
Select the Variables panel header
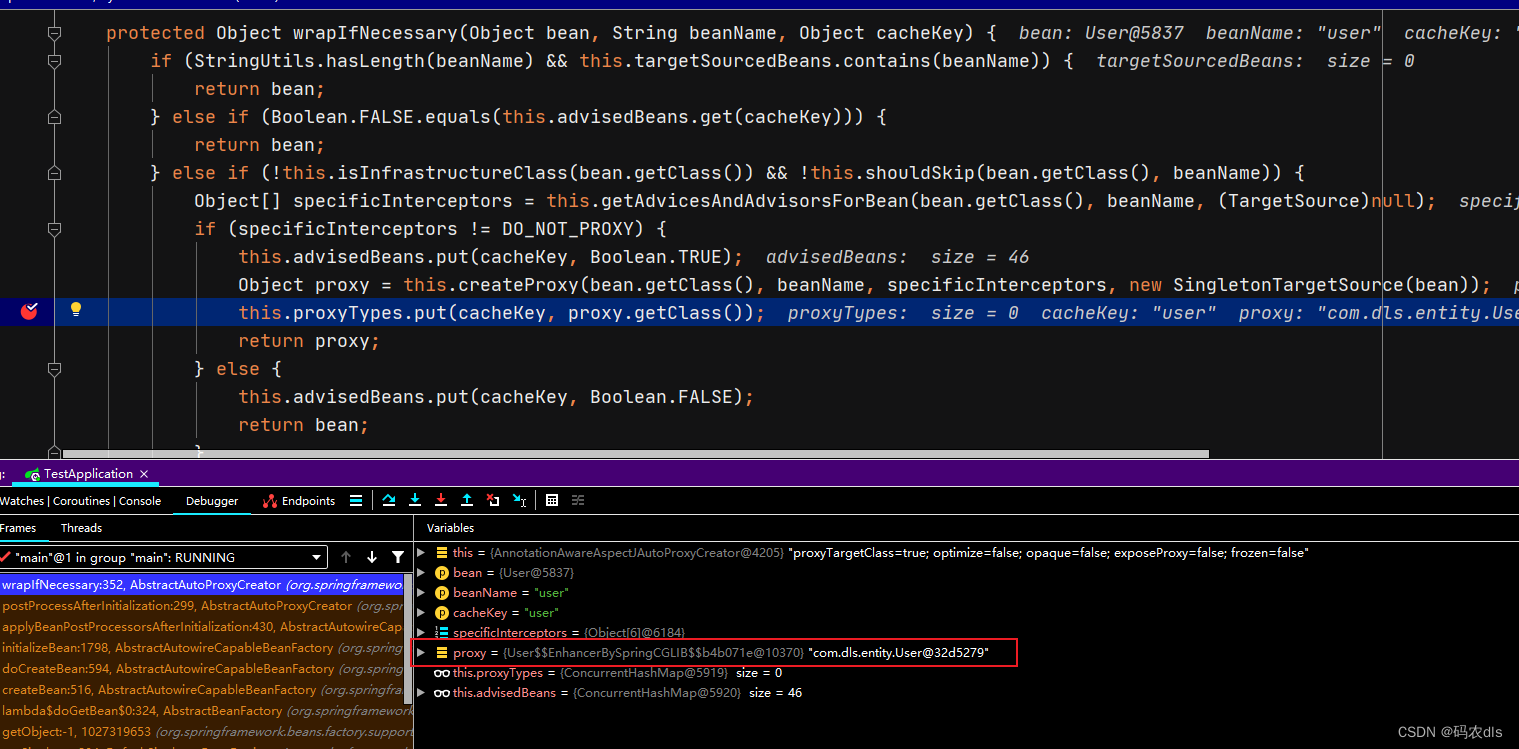[x=450, y=528]
